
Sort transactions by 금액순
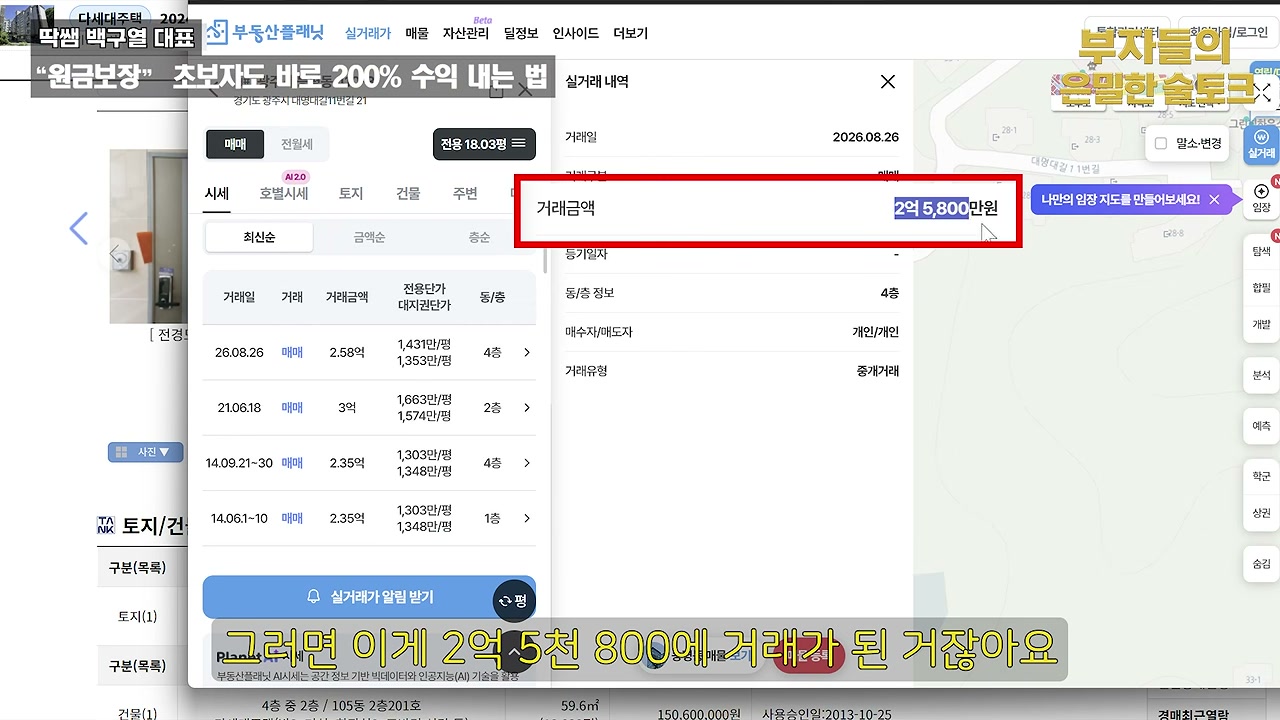click(x=369, y=238)
